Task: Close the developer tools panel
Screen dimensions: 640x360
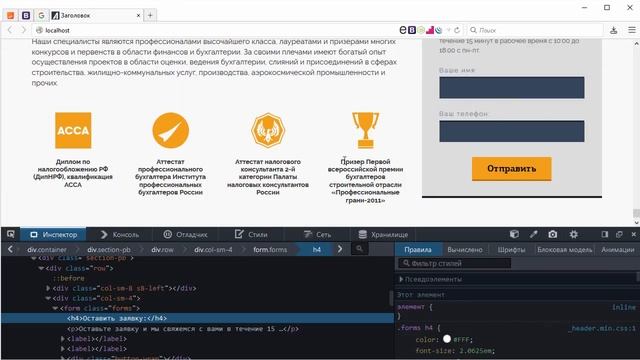Action: [x=633, y=234]
